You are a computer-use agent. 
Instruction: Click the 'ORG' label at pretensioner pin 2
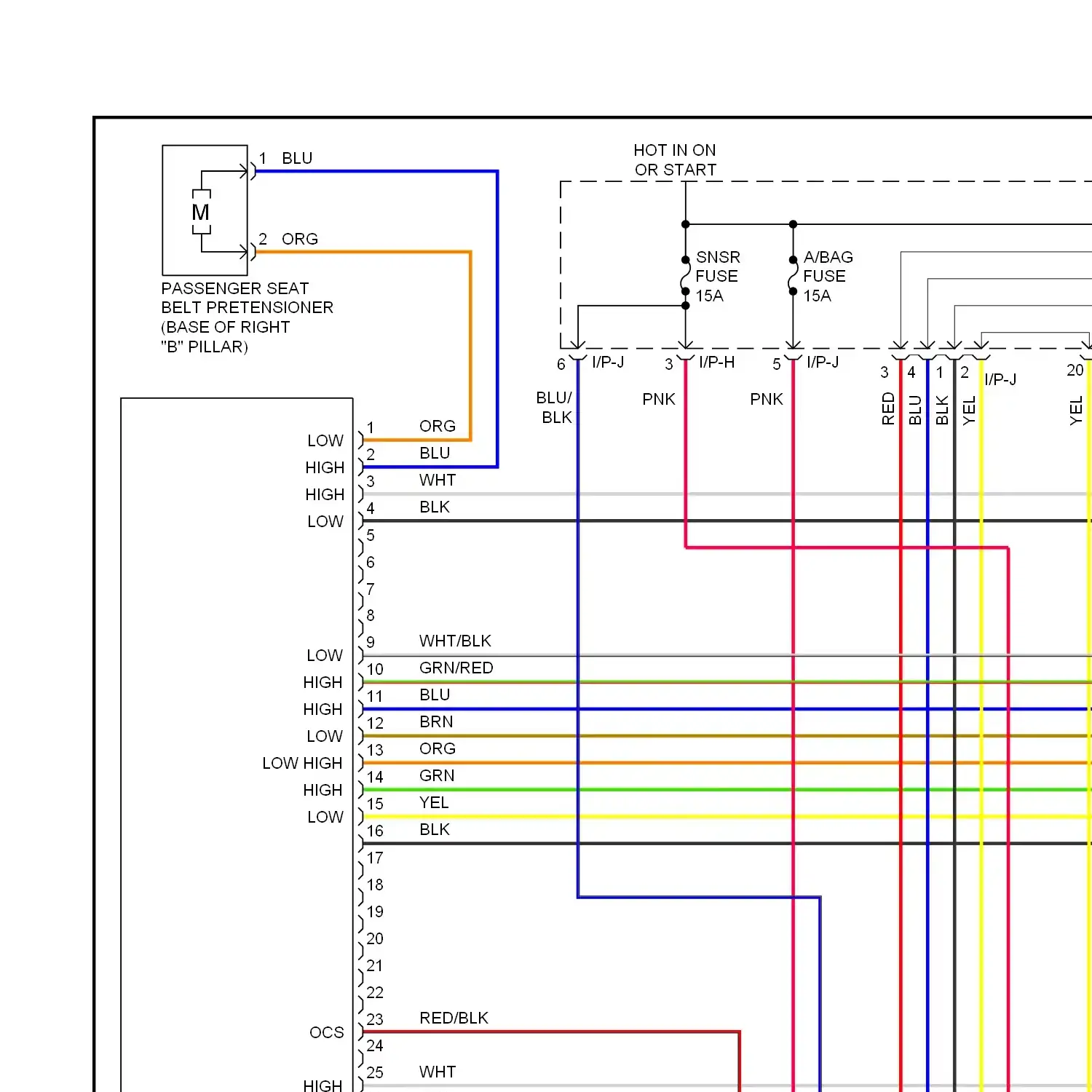click(300, 240)
